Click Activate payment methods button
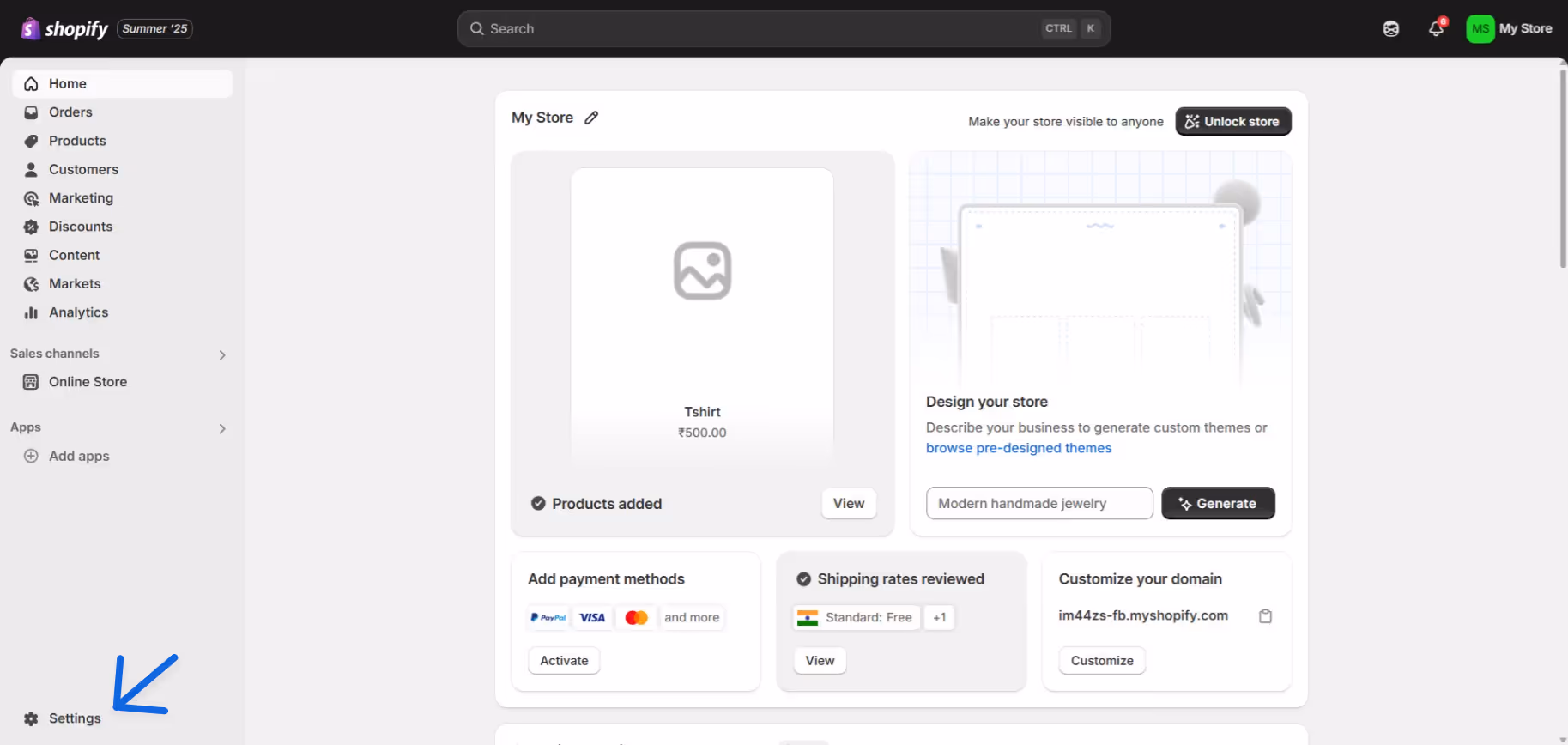 564,661
